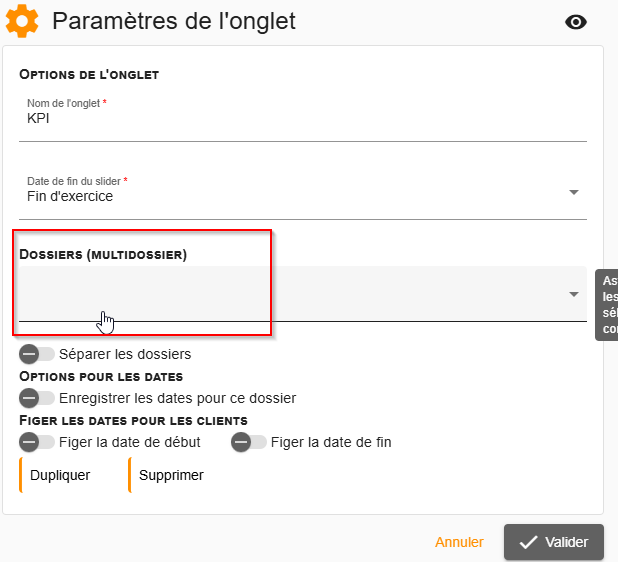This screenshot has width=618, height=562.
Task: Toggle Enregistrer les dates pour ce dossier
Action: click(x=36, y=398)
